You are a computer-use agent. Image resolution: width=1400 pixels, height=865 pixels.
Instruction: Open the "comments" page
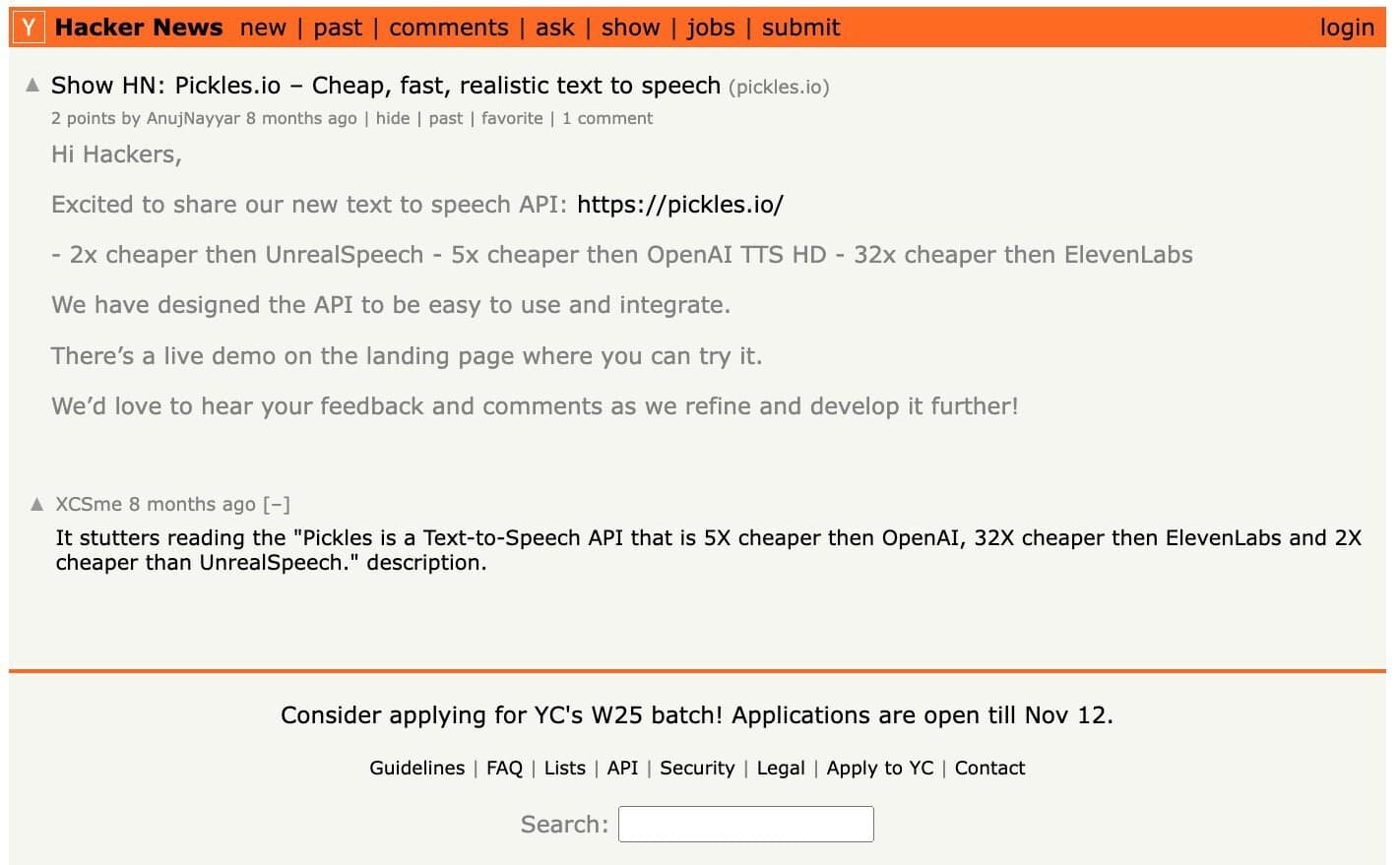(x=448, y=28)
